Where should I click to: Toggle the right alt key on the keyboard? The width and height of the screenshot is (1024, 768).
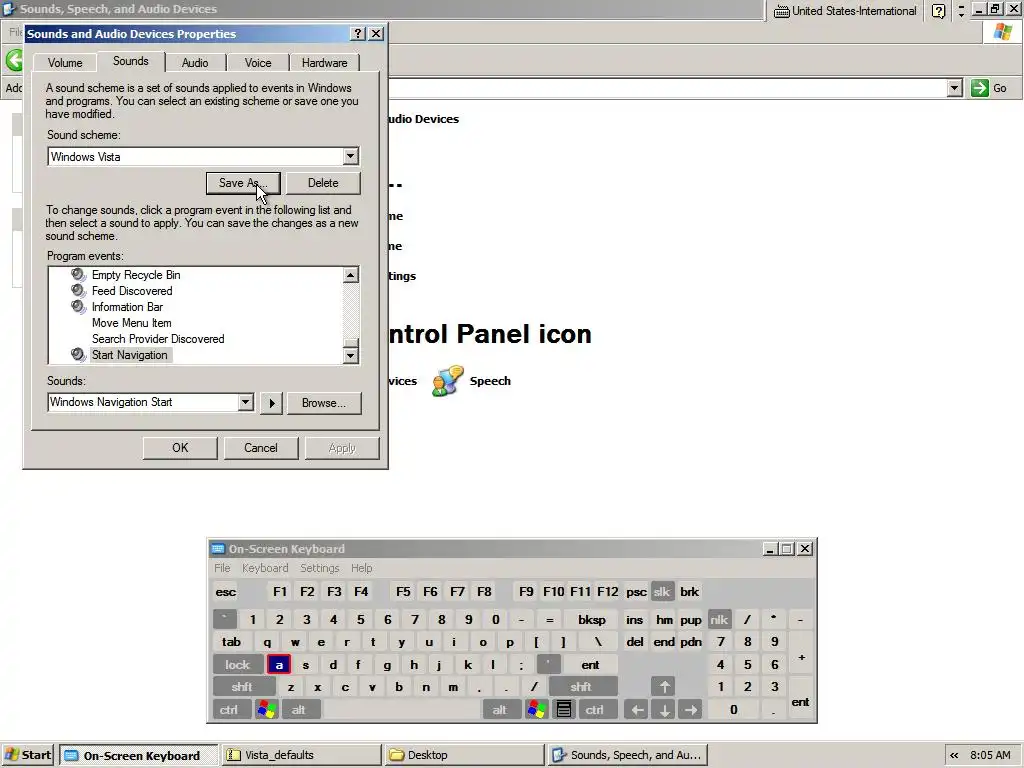tap(501, 709)
